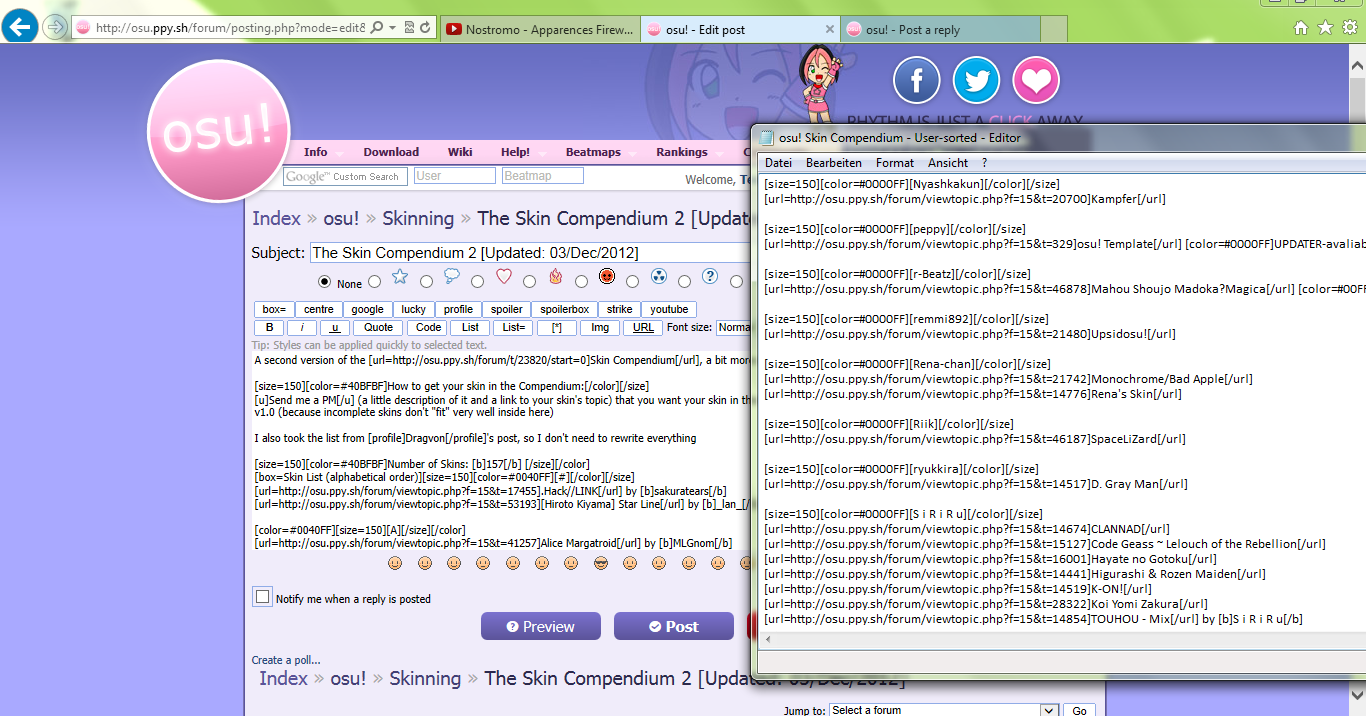This screenshot has height=716, width=1366.
Task: Open the Datei menu in the Editor window
Action: pos(778,163)
